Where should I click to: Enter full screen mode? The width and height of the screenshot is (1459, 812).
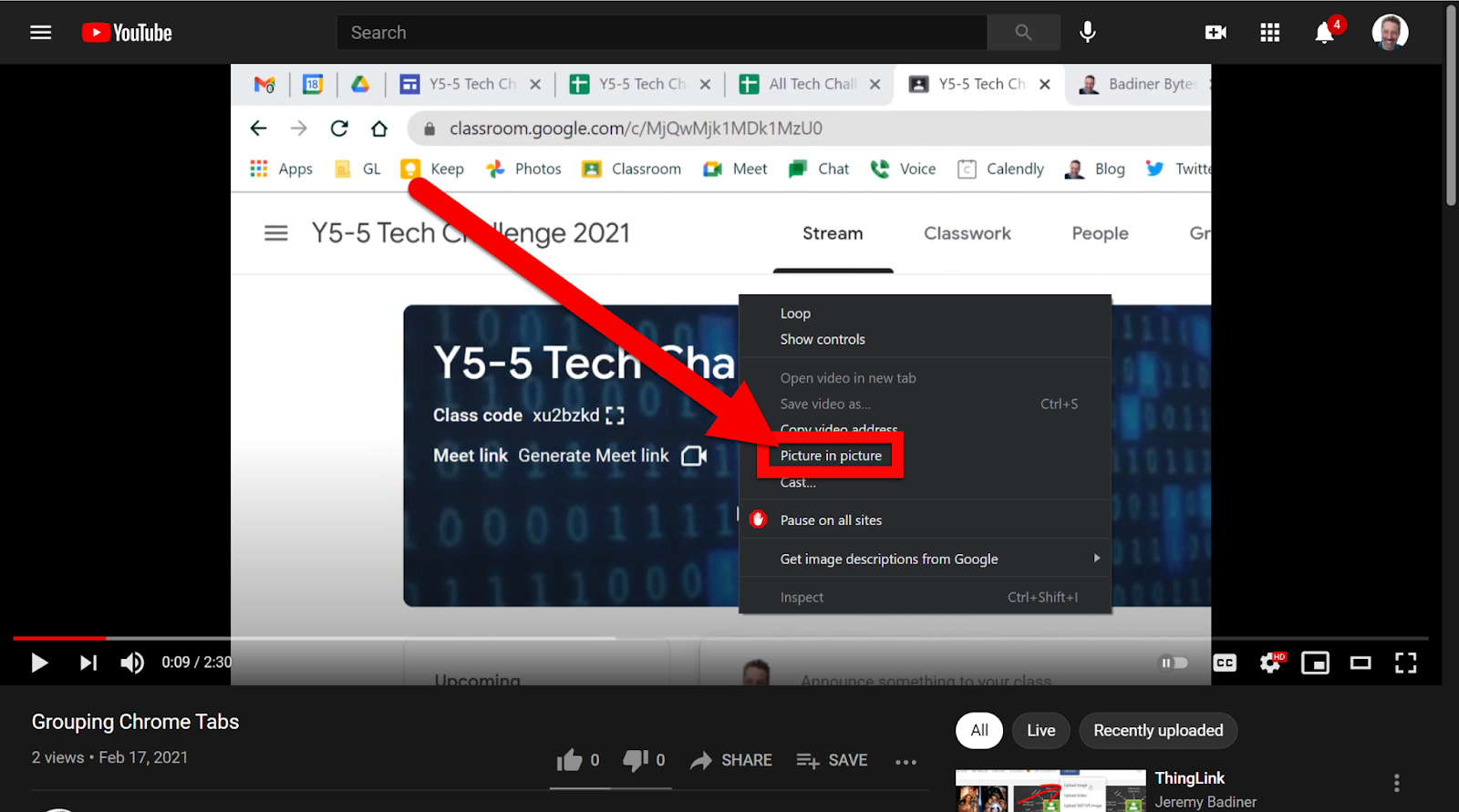coord(1405,663)
